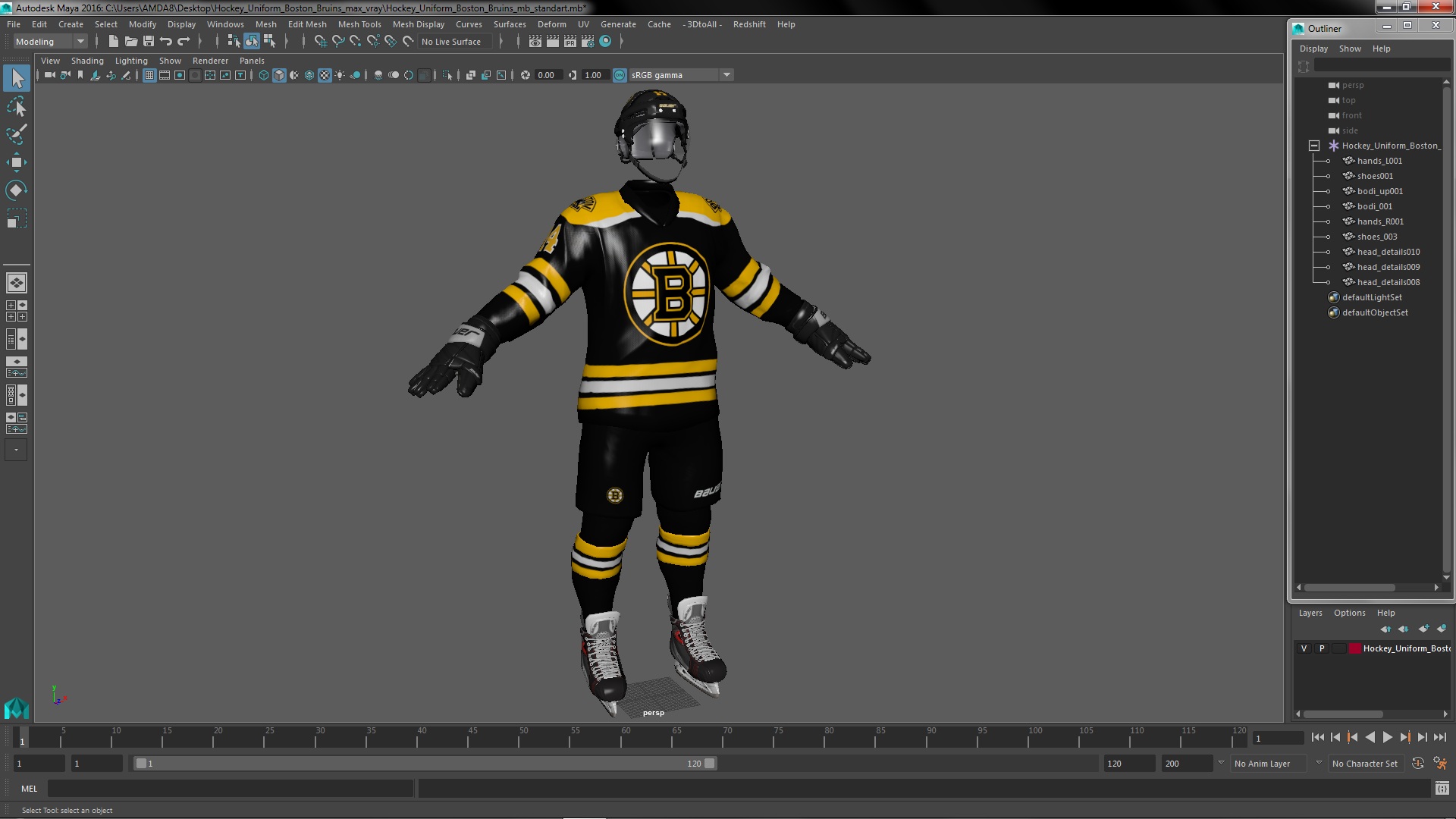Toggle layer visibility V box
1456x819 pixels.
pyautogui.click(x=1304, y=648)
